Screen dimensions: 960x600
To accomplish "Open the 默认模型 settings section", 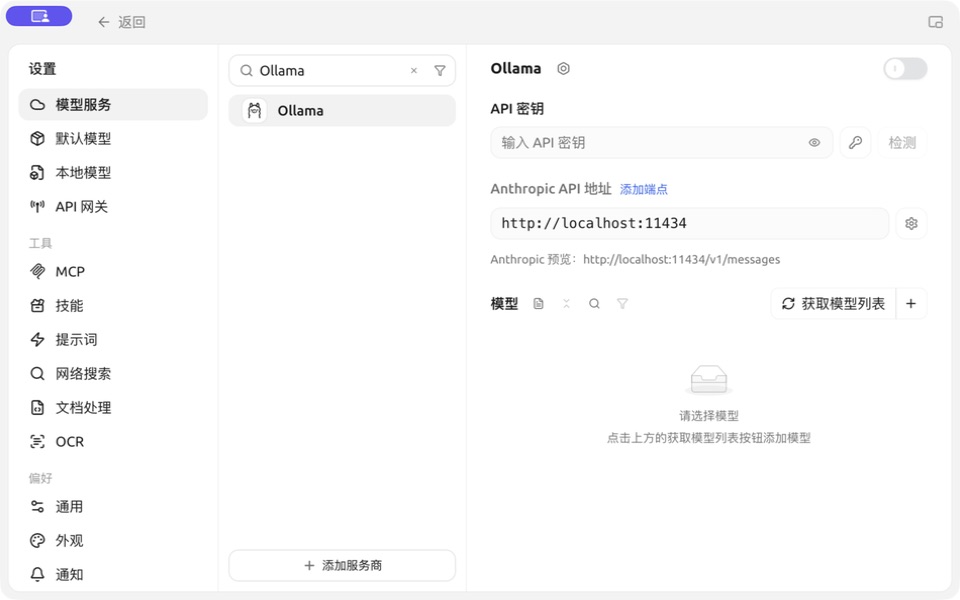I will [x=113, y=138].
